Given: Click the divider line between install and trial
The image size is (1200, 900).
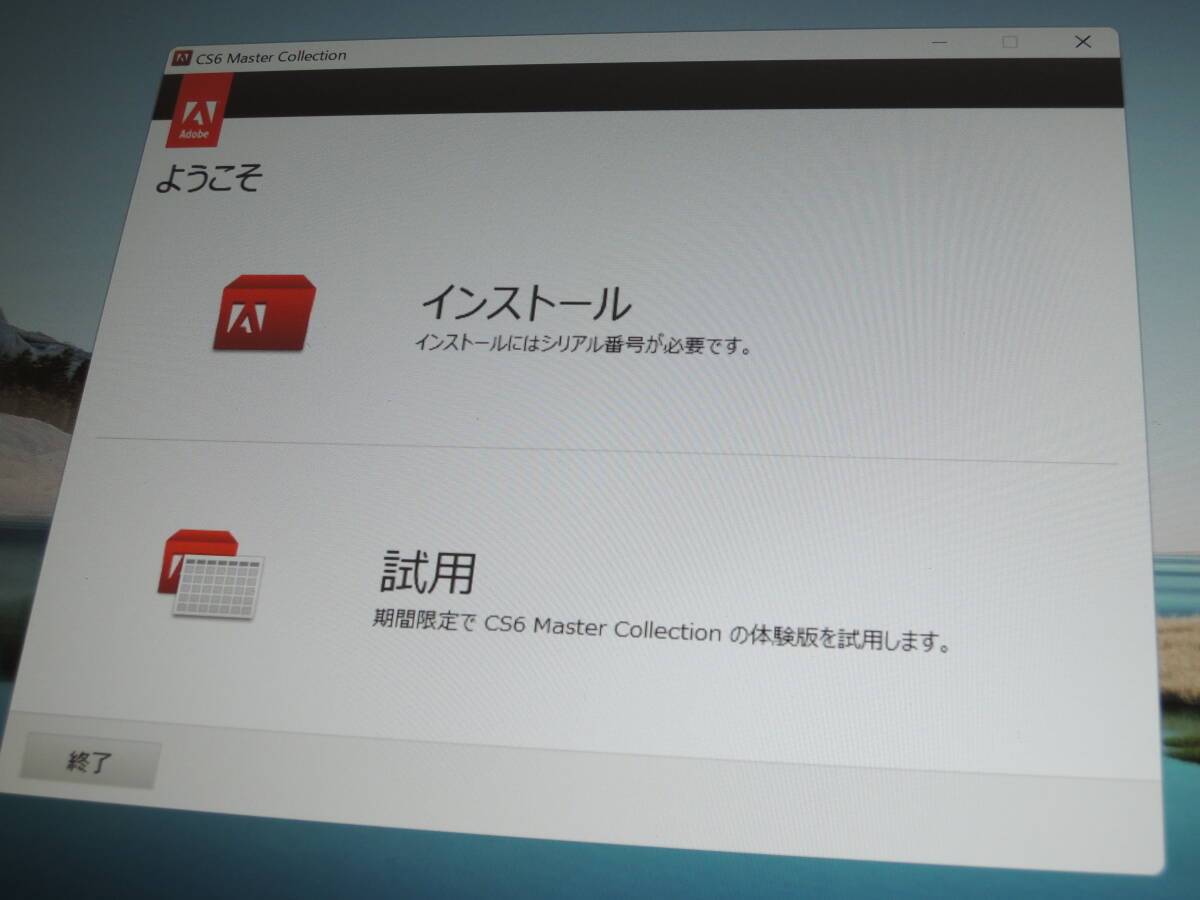Looking at the screenshot, I should 600,451.
